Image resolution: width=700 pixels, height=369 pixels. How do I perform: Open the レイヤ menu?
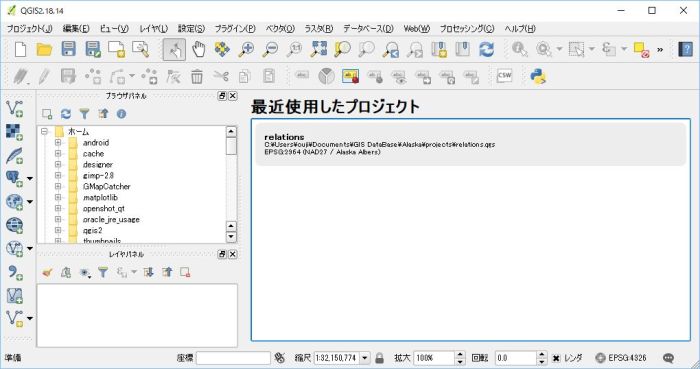pyautogui.click(x=154, y=29)
